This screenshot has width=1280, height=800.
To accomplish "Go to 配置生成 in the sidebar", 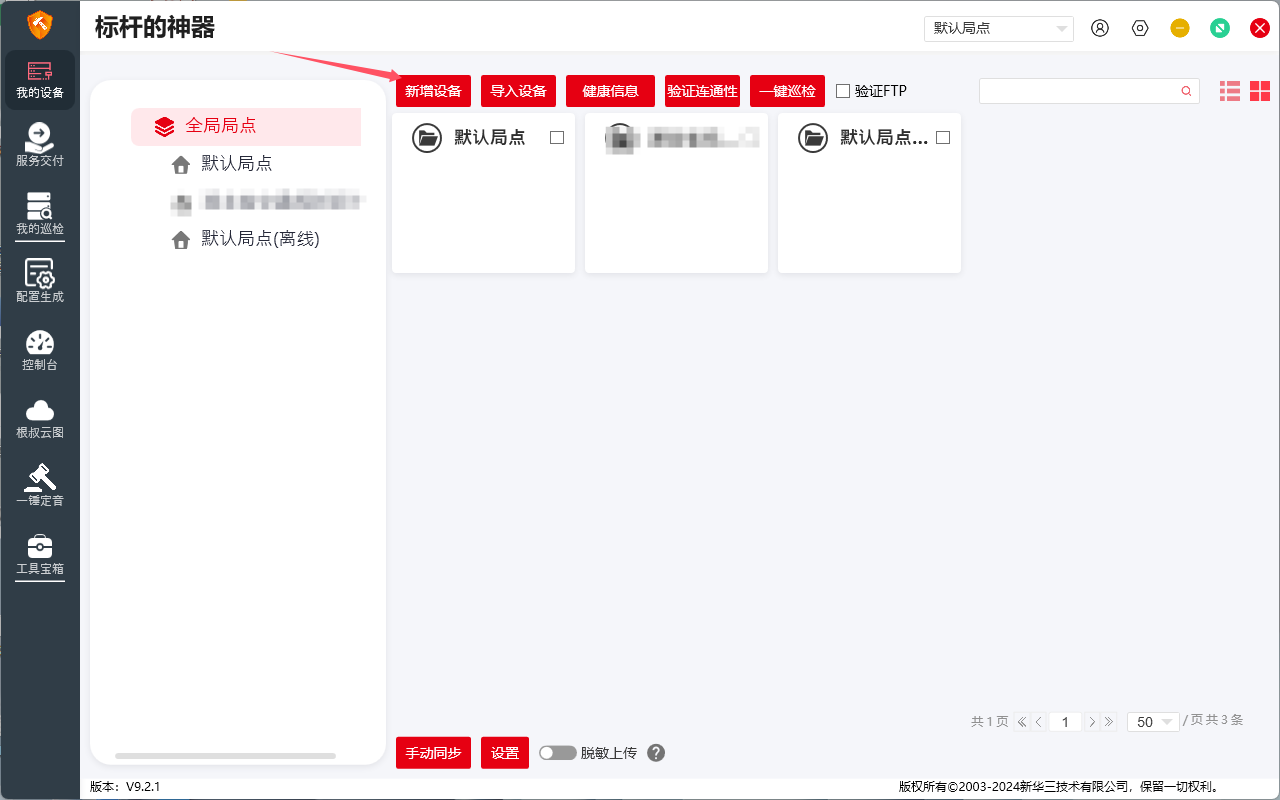I will click(x=40, y=280).
